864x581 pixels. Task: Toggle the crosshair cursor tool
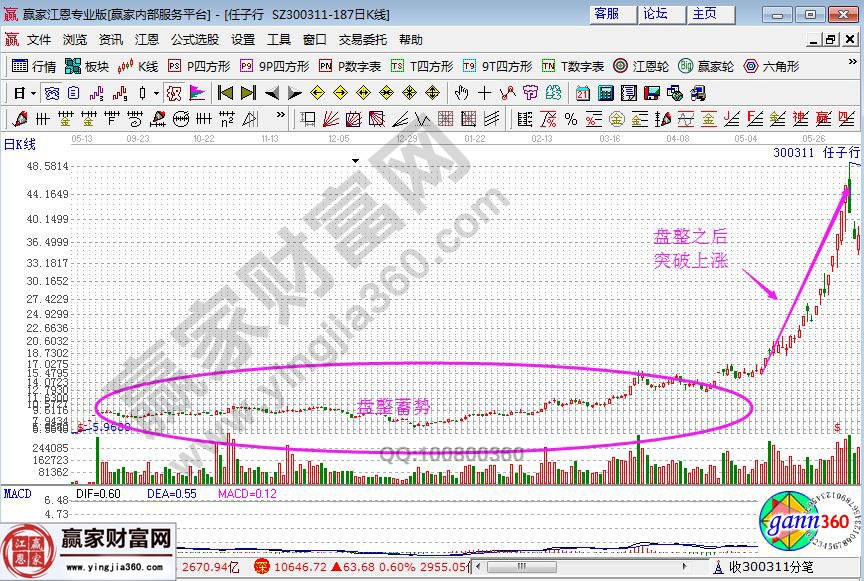pyautogui.click(x=484, y=93)
